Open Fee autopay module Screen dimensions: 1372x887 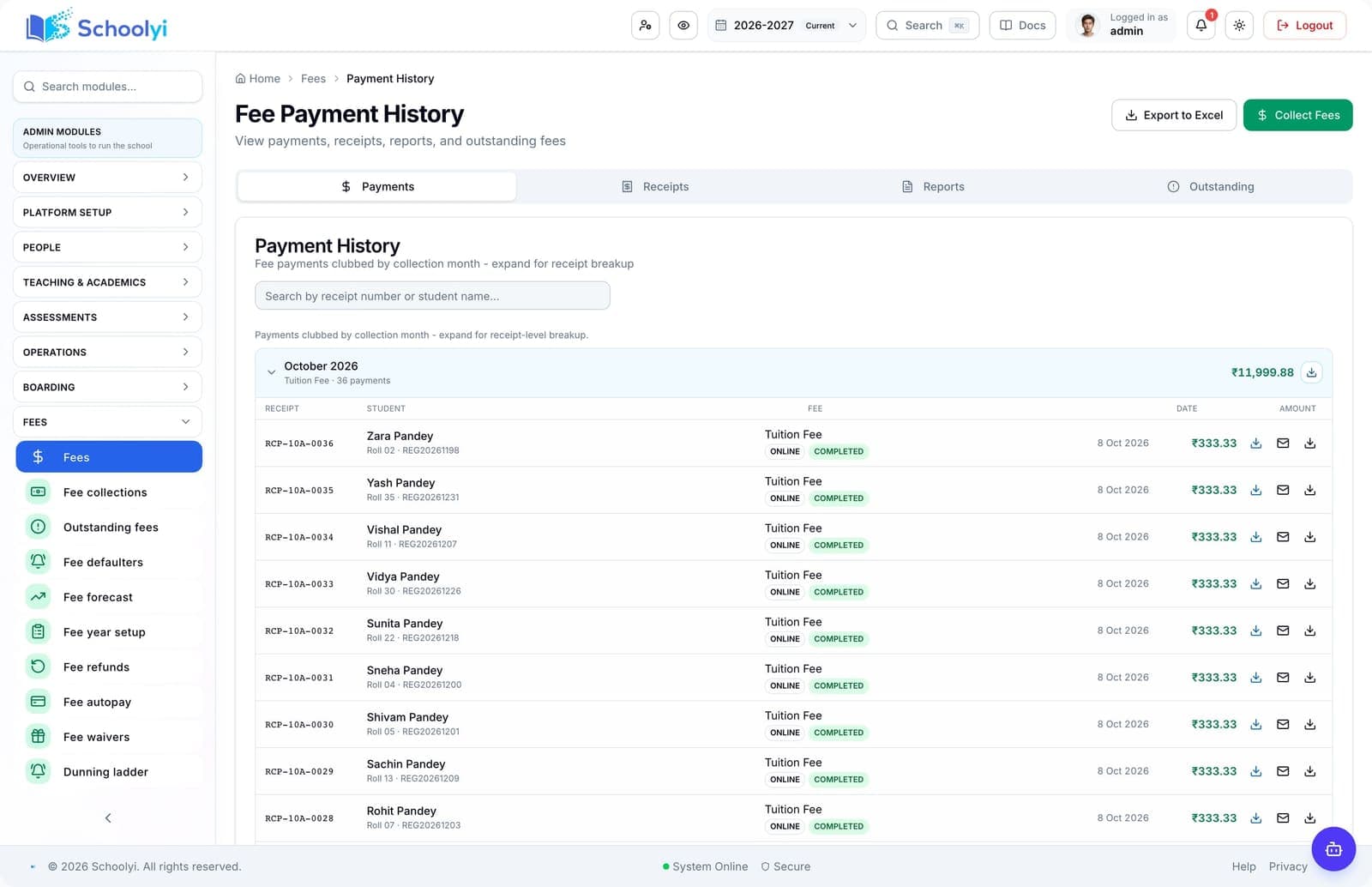[109, 702]
